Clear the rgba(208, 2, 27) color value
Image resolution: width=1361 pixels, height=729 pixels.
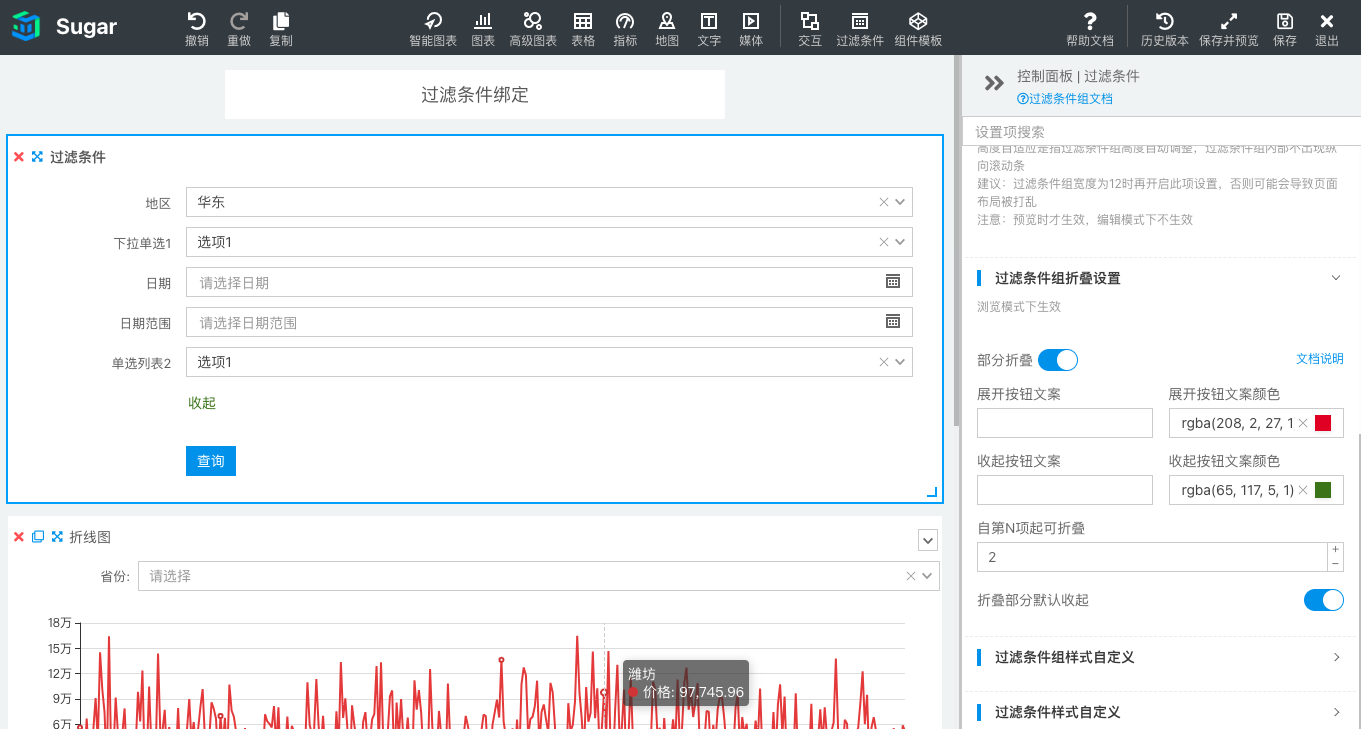pyautogui.click(x=1303, y=423)
